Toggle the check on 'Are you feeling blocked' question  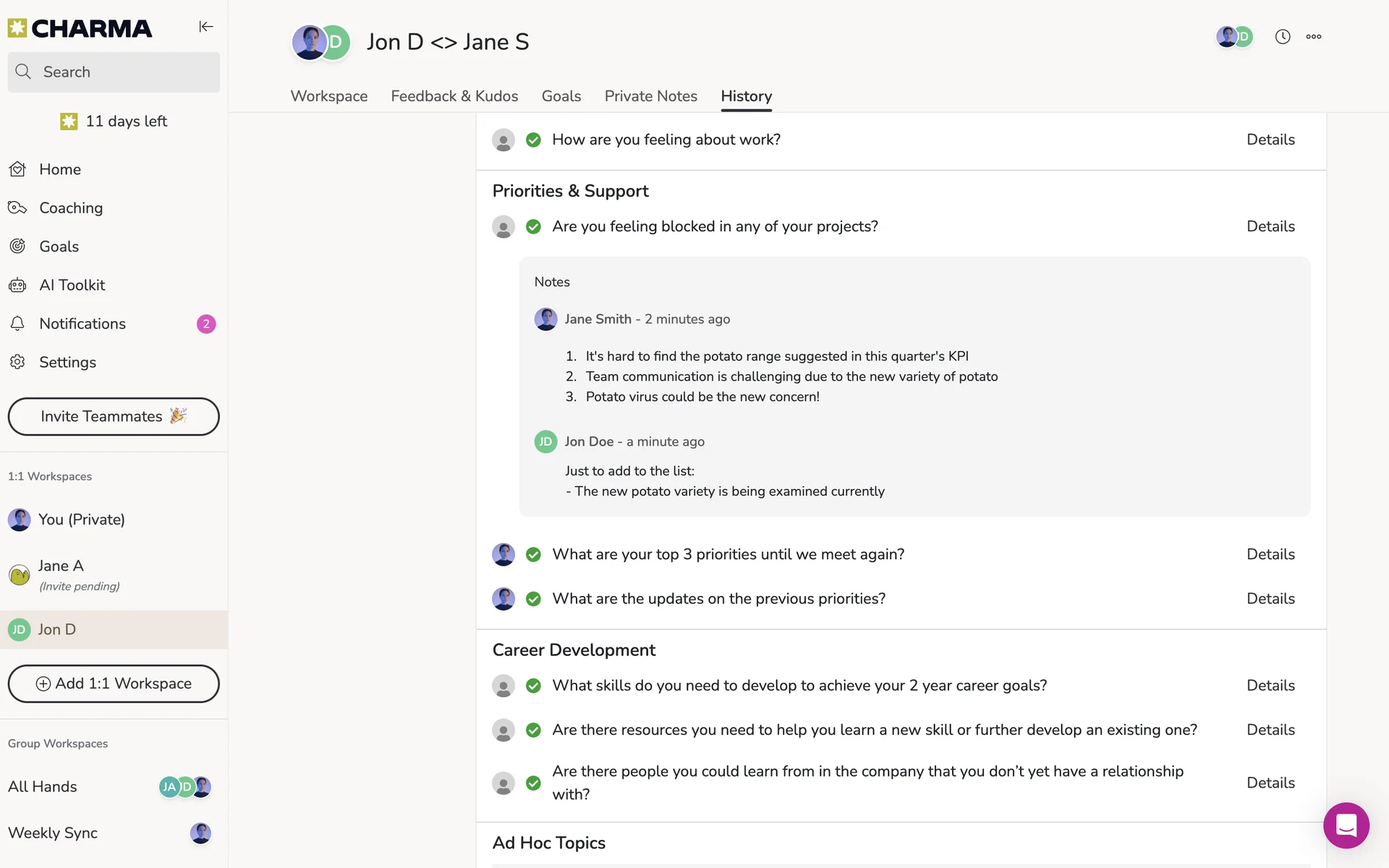[533, 227]
